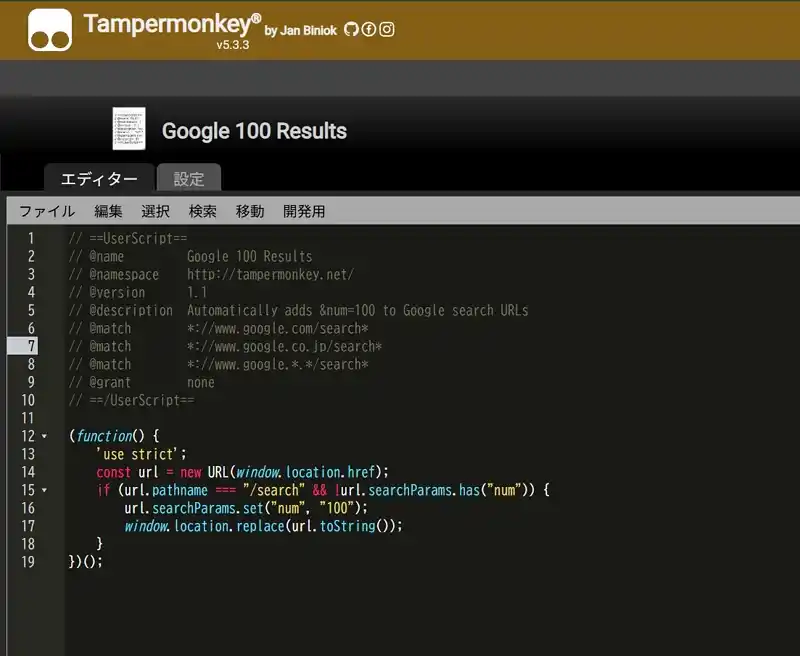The width and height of the screenshot is (800, 656).
Task: Click the Google 100 Results script title
Action: pos(254,131)
